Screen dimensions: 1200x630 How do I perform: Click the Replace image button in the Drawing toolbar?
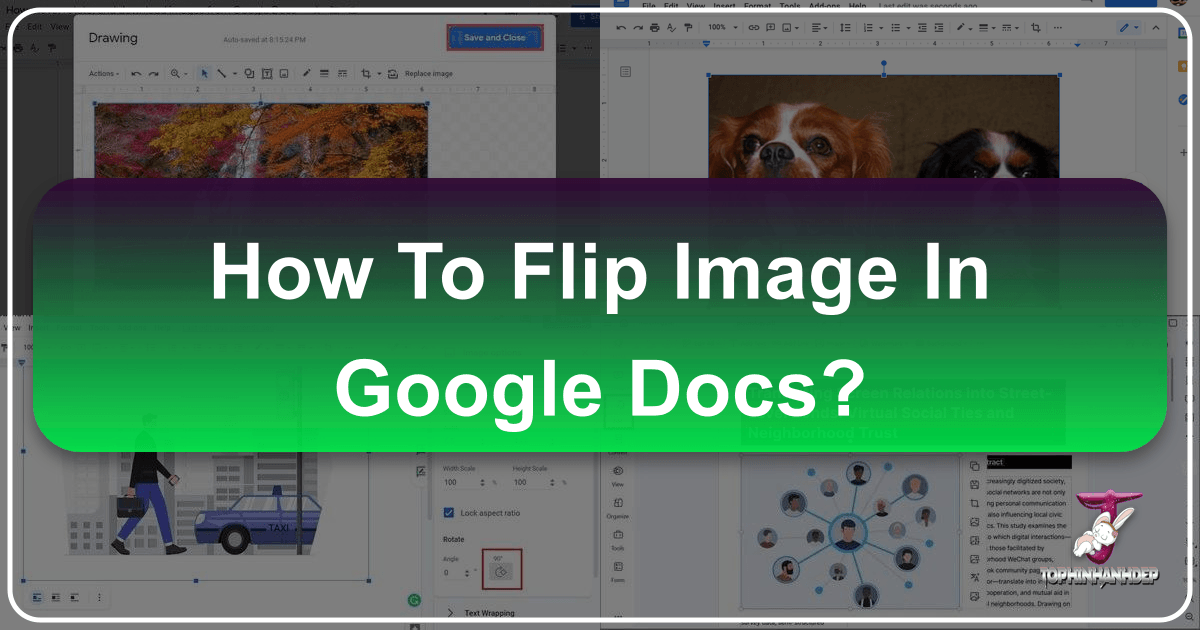(427, 73)
